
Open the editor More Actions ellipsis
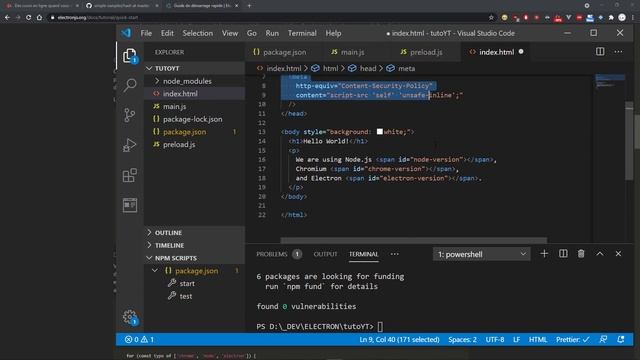pos(618,52)
